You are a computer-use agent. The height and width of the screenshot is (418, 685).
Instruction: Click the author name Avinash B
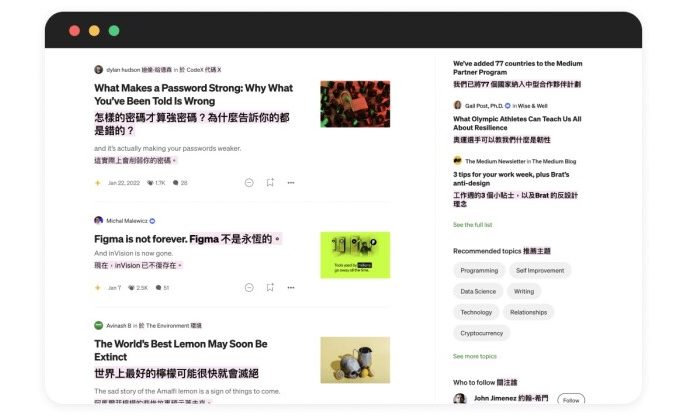click(119, 326)
